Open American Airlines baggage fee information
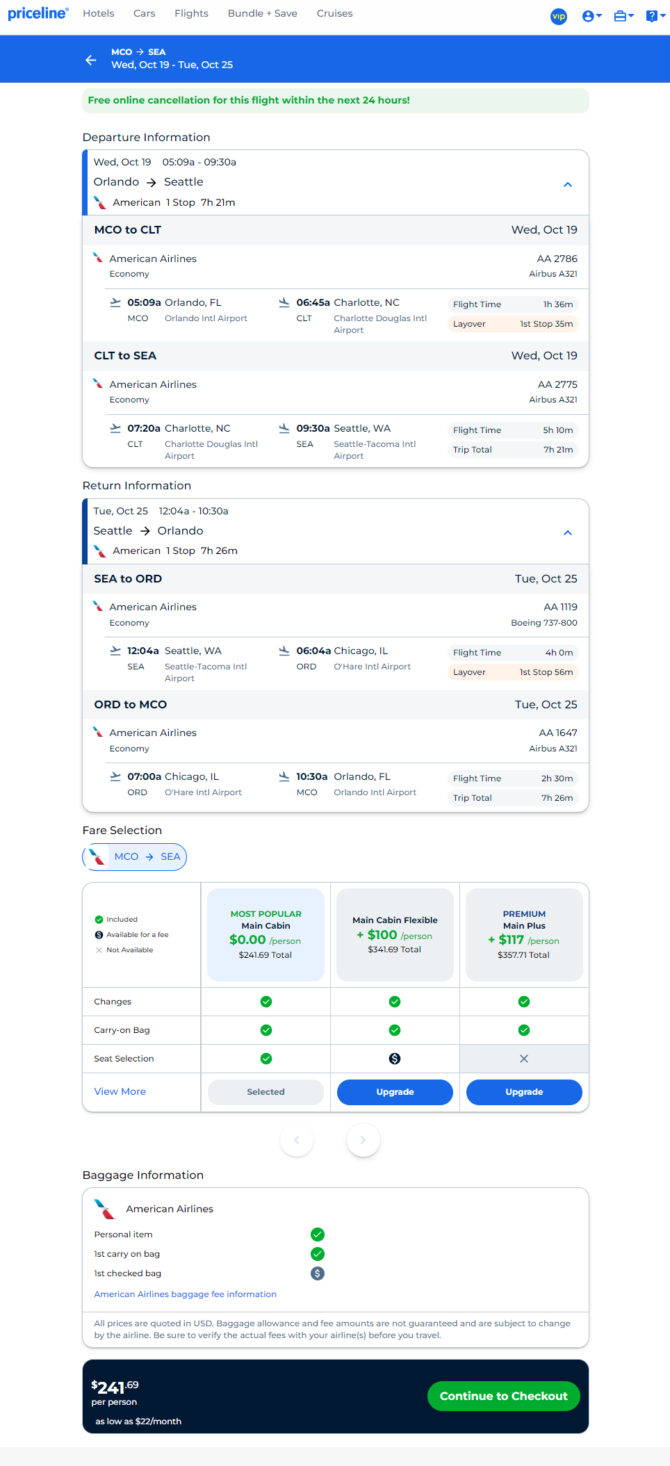 (x=185, y=1294)
